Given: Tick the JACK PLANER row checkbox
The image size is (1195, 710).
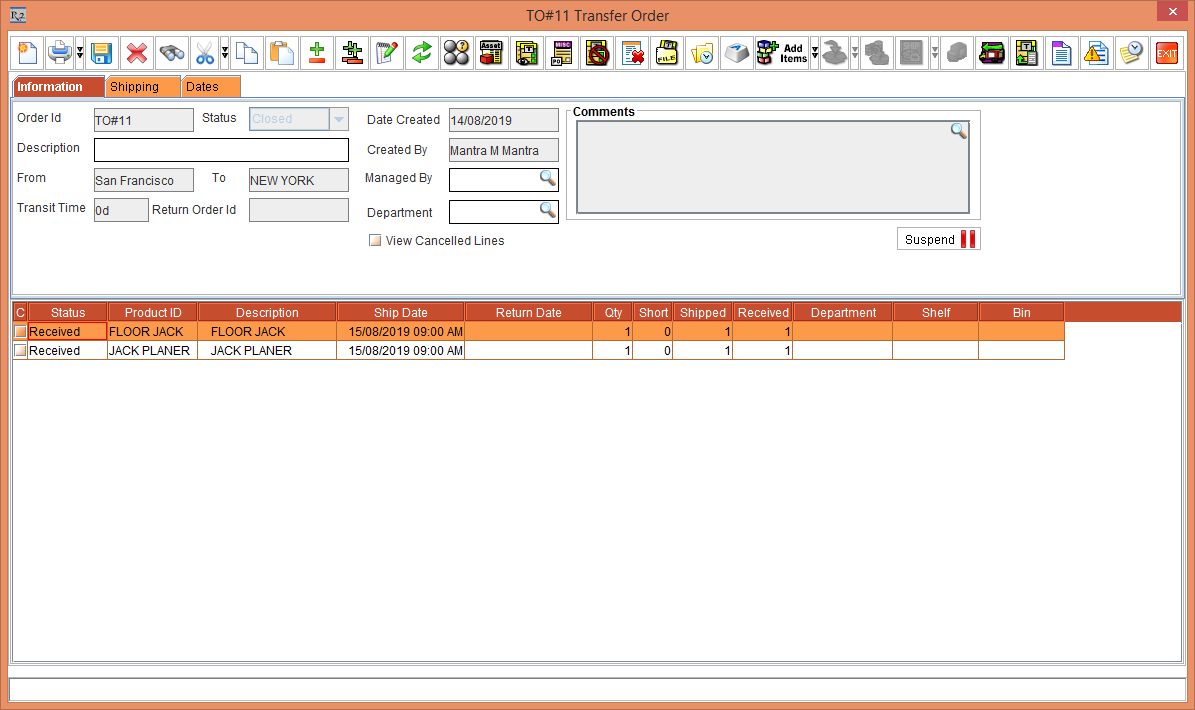Looking at the screenshot, I should click(19, 350).
